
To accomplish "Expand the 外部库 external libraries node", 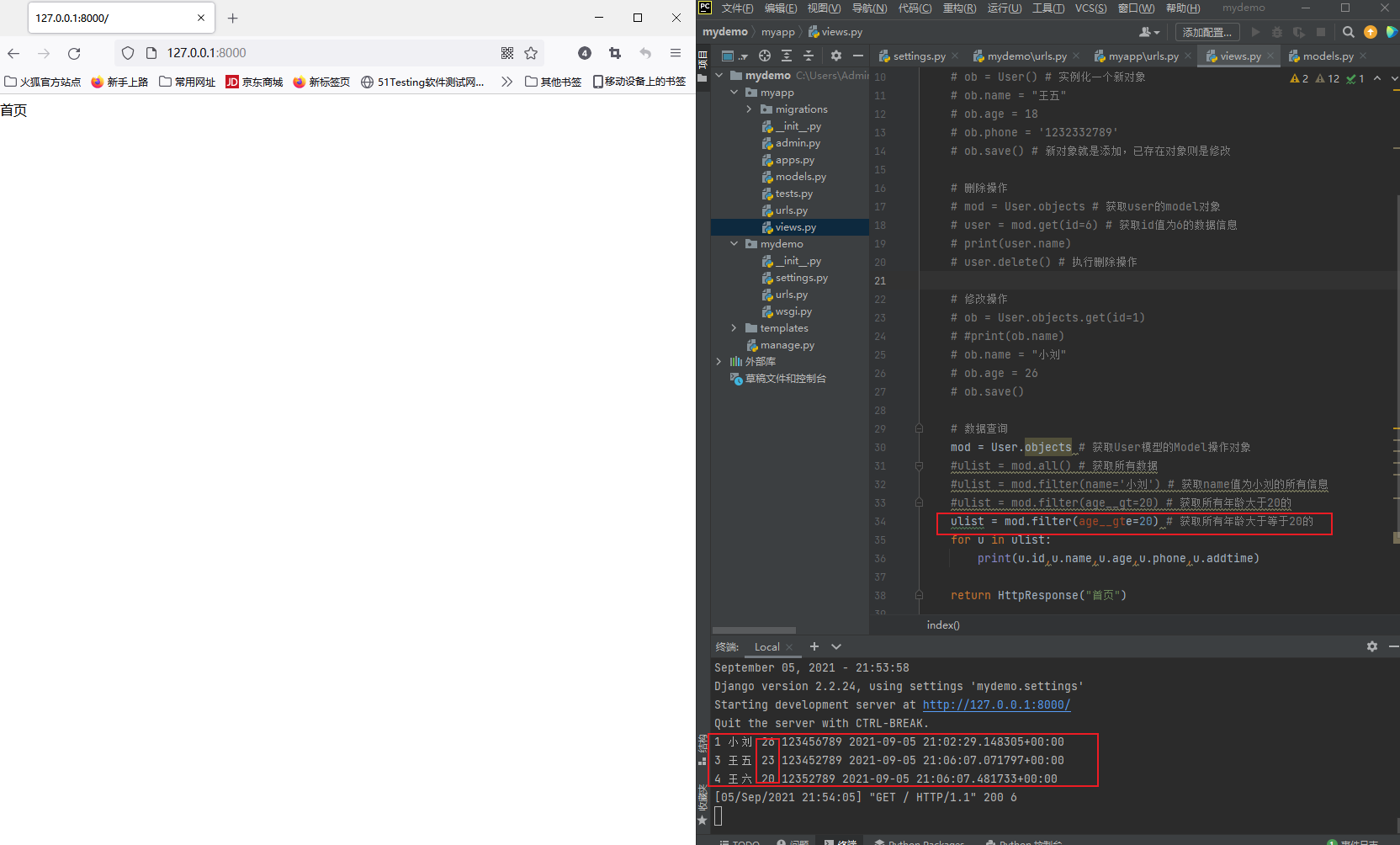I will point(719,362).
